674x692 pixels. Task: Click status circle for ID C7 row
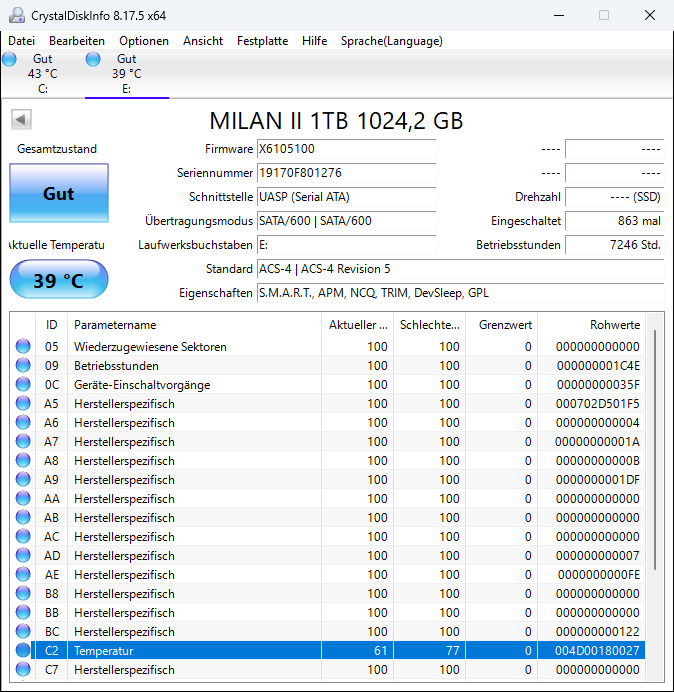[x=23, y=669]
